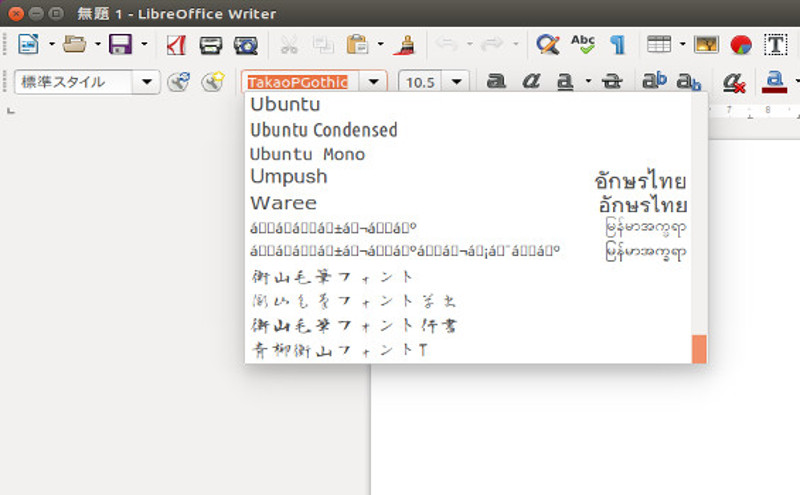The image size is (800, 495).
Task: Select the longer garbled Myanmar font entry
Action: click(468, 252)
